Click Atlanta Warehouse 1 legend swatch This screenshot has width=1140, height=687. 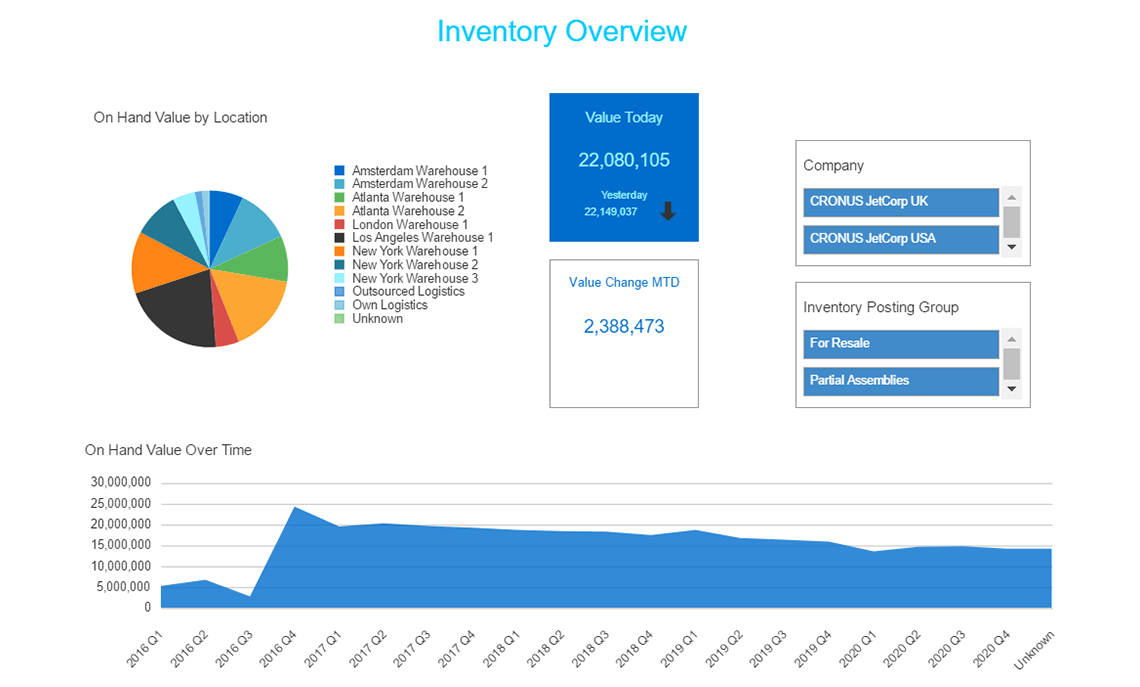click(x=340, y=197)
